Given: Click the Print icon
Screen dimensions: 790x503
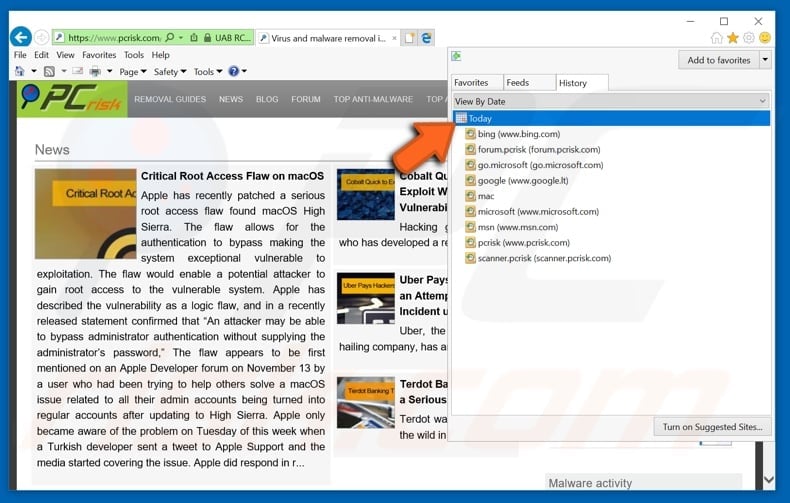Looking at the screenshot, I should click(95, 72).
